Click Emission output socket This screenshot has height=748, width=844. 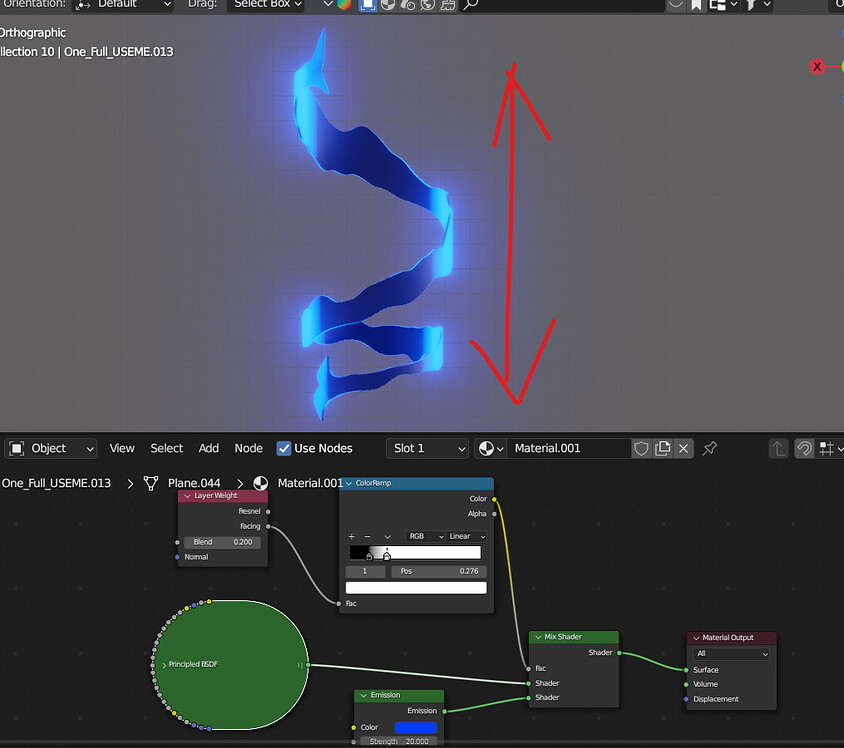[444, 711]
